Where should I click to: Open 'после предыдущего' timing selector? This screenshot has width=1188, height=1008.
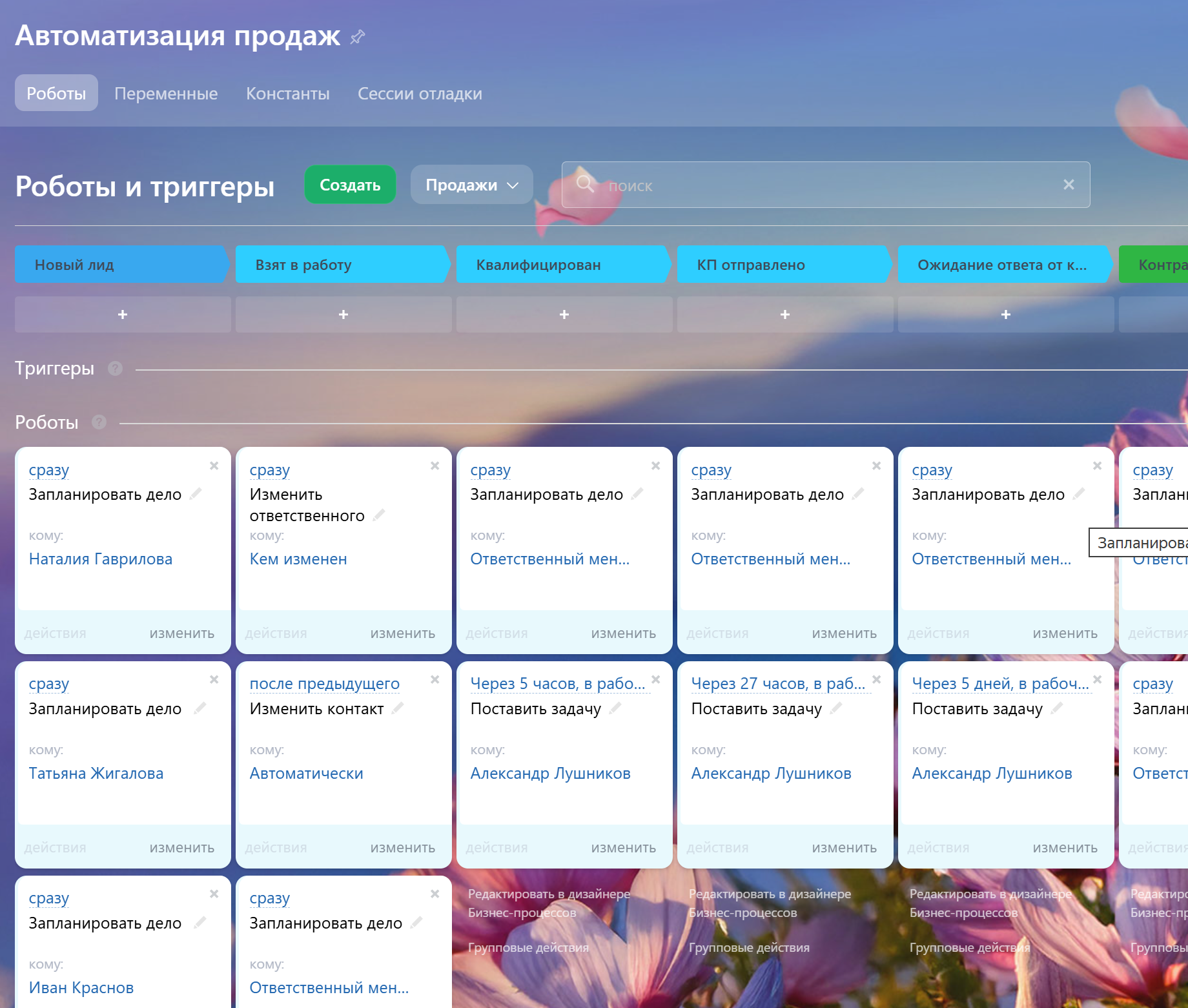click(324, 683)
